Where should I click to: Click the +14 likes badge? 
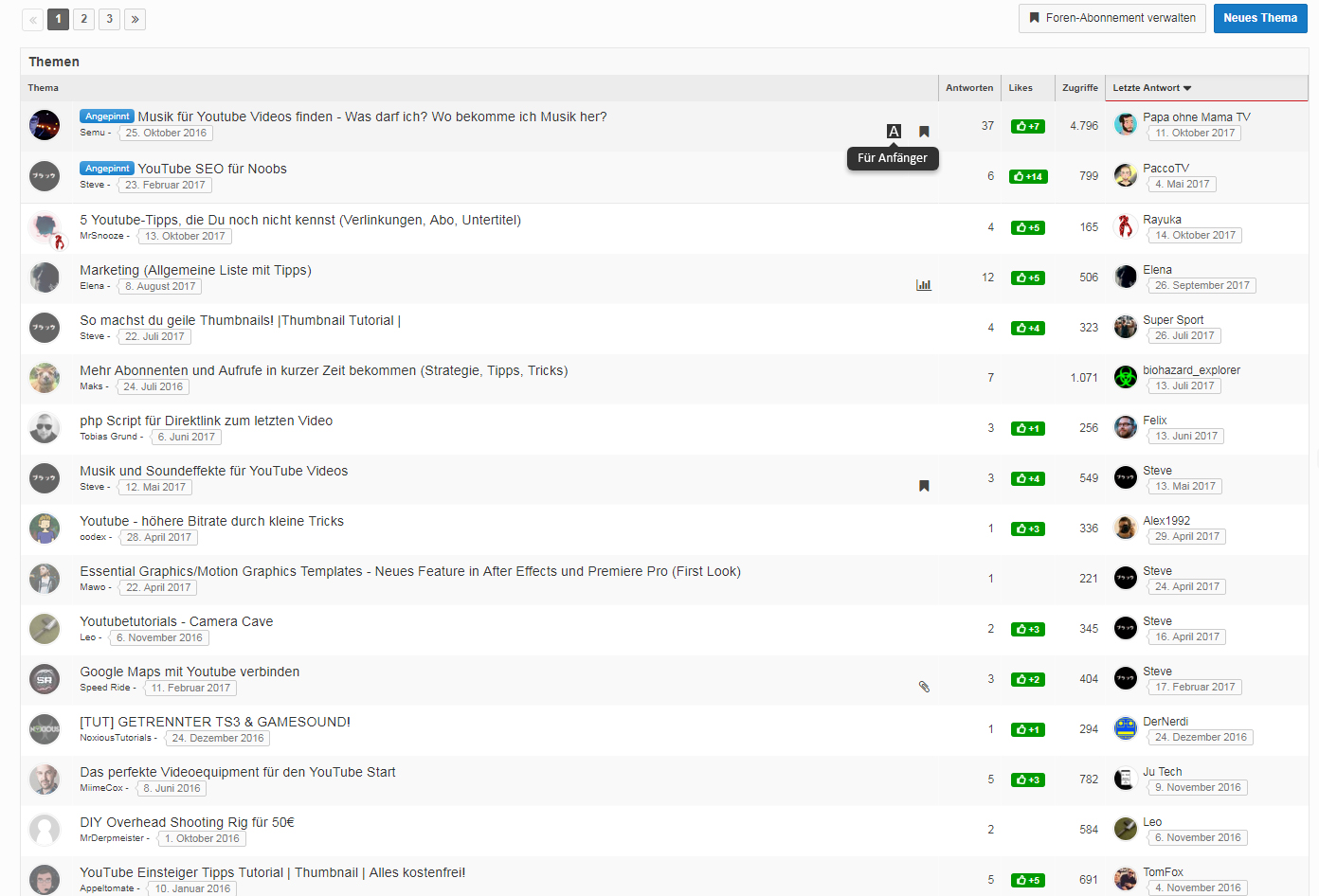pyautogui.click(x=1028, y=176)
